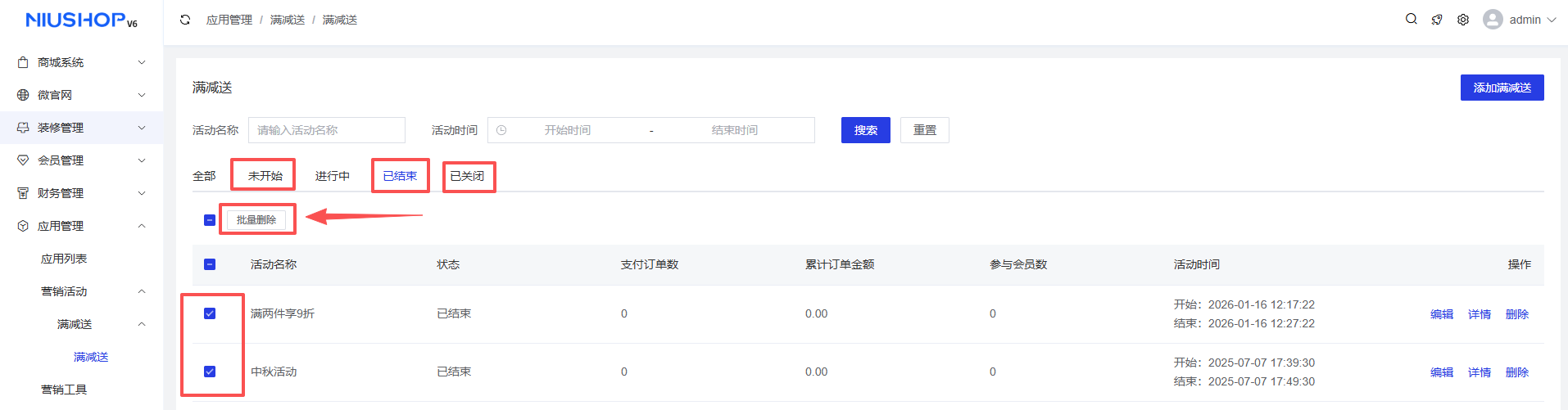Click the rocket icon in header
Screen dimensions: 1568x410
click(1437, 20)
